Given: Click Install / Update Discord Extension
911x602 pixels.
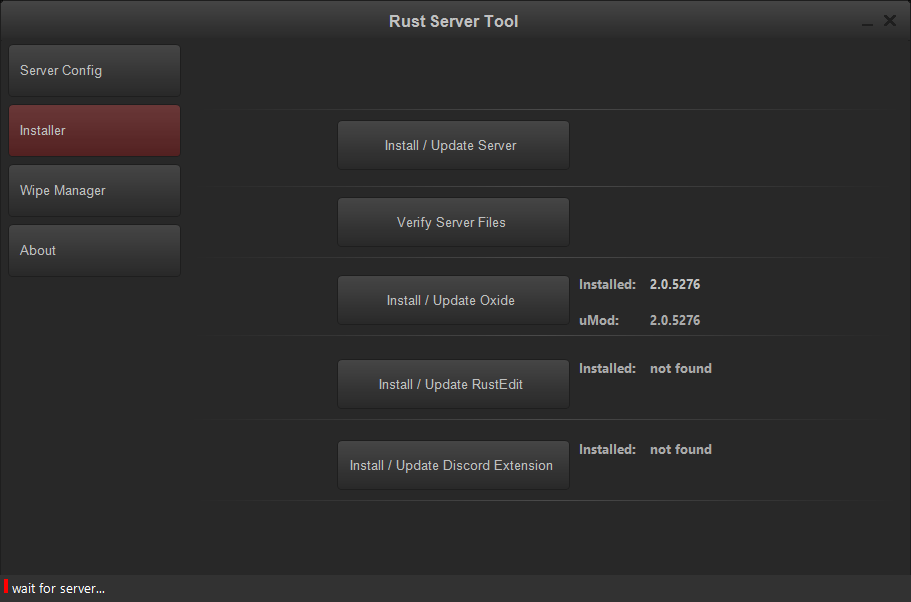Looking at the screenshot, I should pos(453,466).
